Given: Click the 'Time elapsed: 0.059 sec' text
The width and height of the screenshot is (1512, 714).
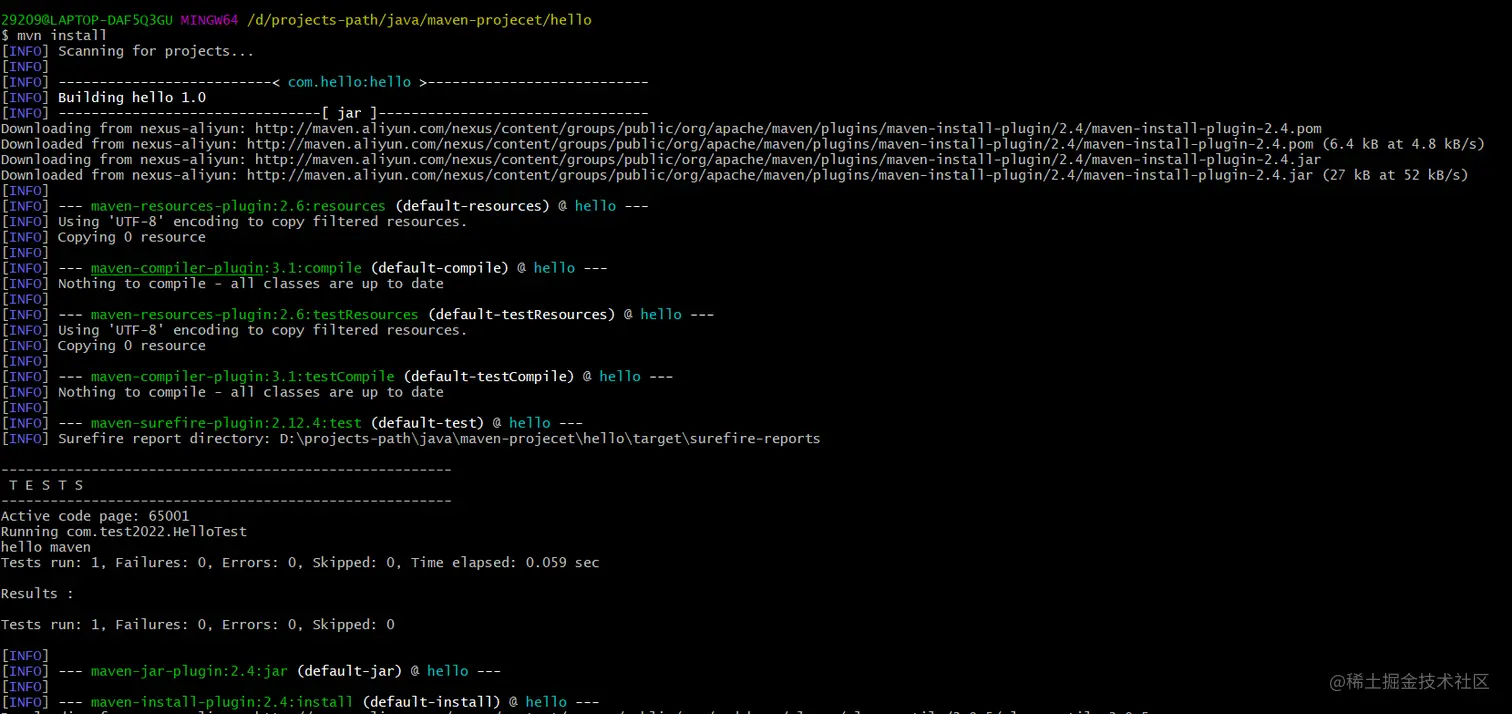Looking at the screenshot, I should click(x=505, y=562).
